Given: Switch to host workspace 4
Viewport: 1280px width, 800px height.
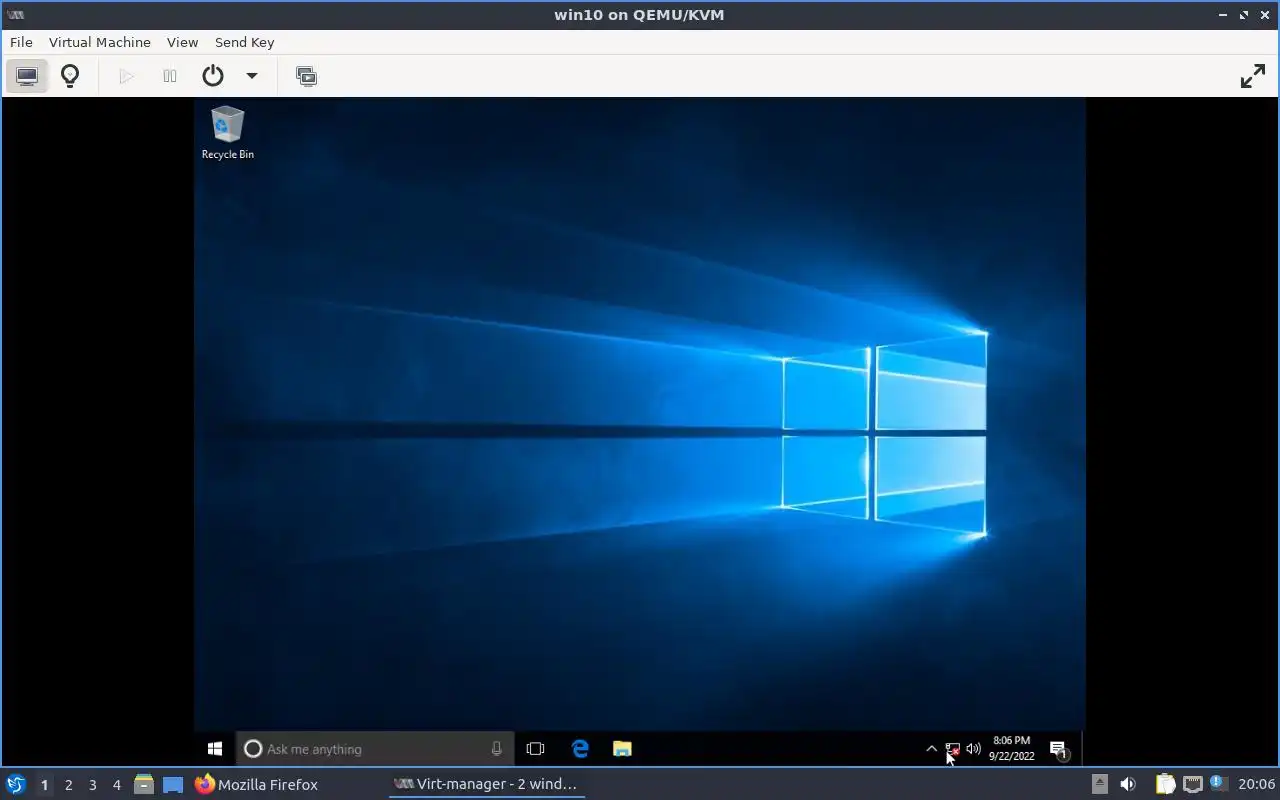Looking at the screenshot, I should [x=116, y=785].
